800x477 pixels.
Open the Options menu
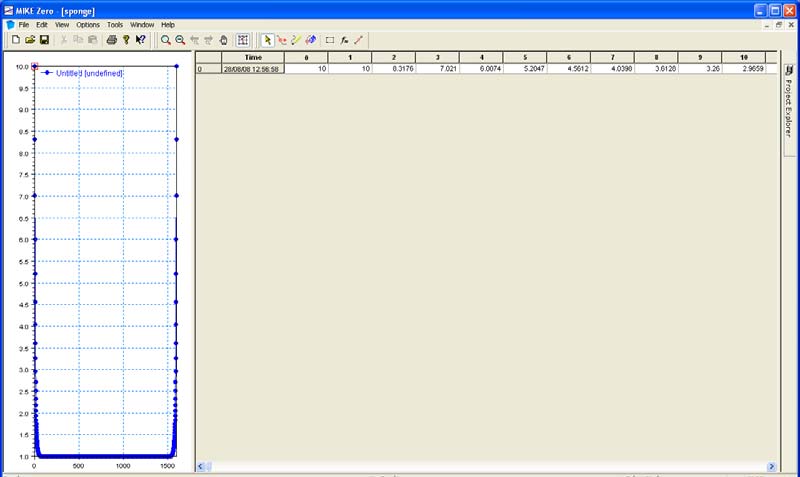click(88, 24)
